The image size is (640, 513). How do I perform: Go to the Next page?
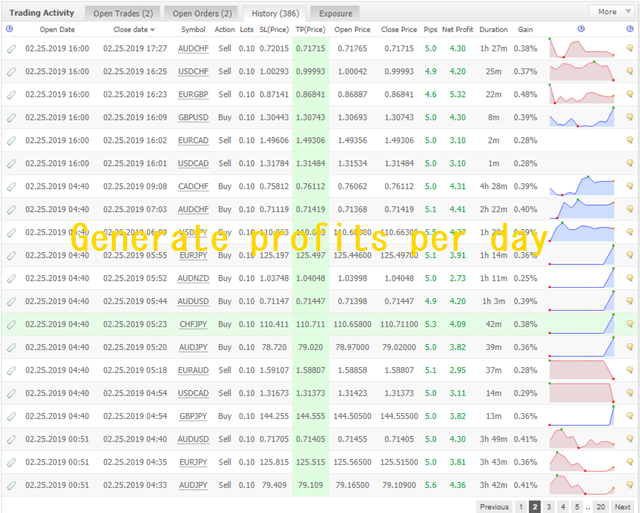(x=622, y=507)
